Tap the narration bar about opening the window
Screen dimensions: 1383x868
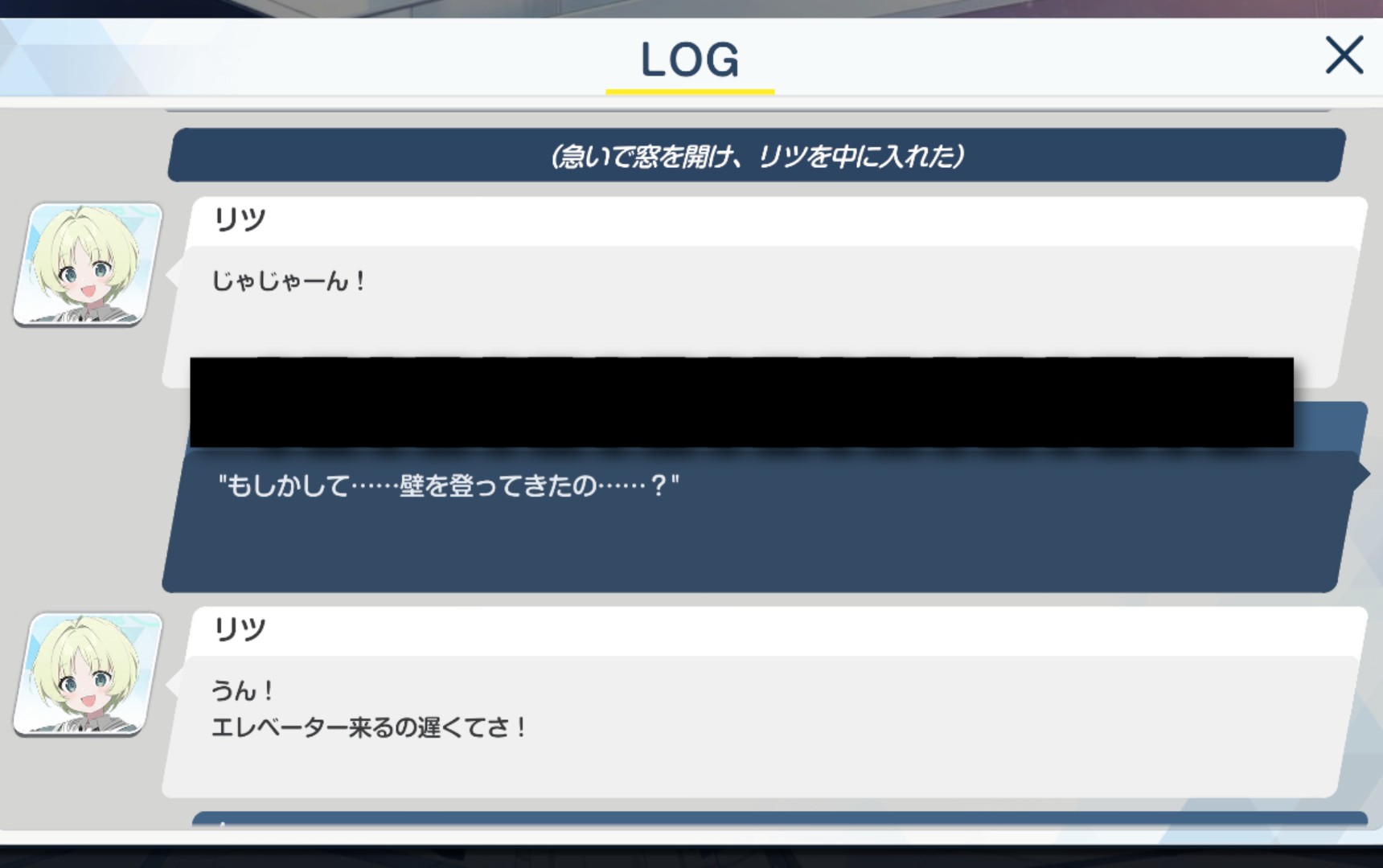756,155
